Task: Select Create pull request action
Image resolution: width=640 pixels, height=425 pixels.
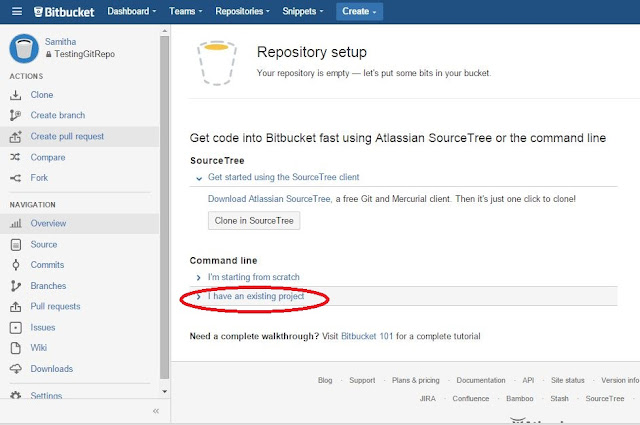Action: (x=67, y=136)
